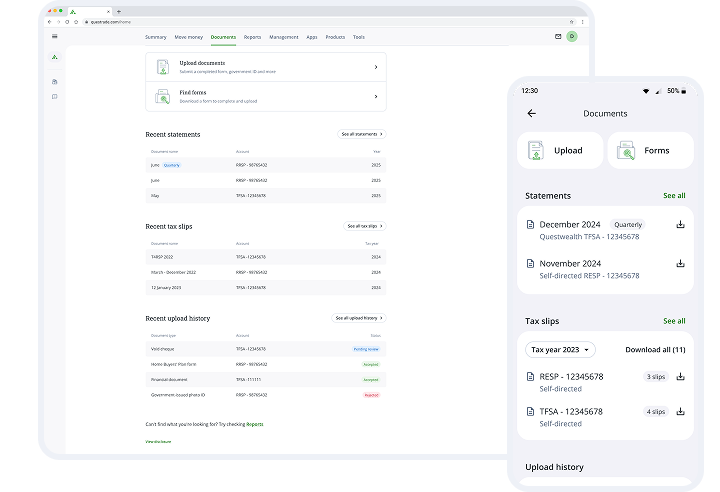Tap the back arrow in the mobile Documents screen
This screenshot has width=720, height=492.
[531, 113]
